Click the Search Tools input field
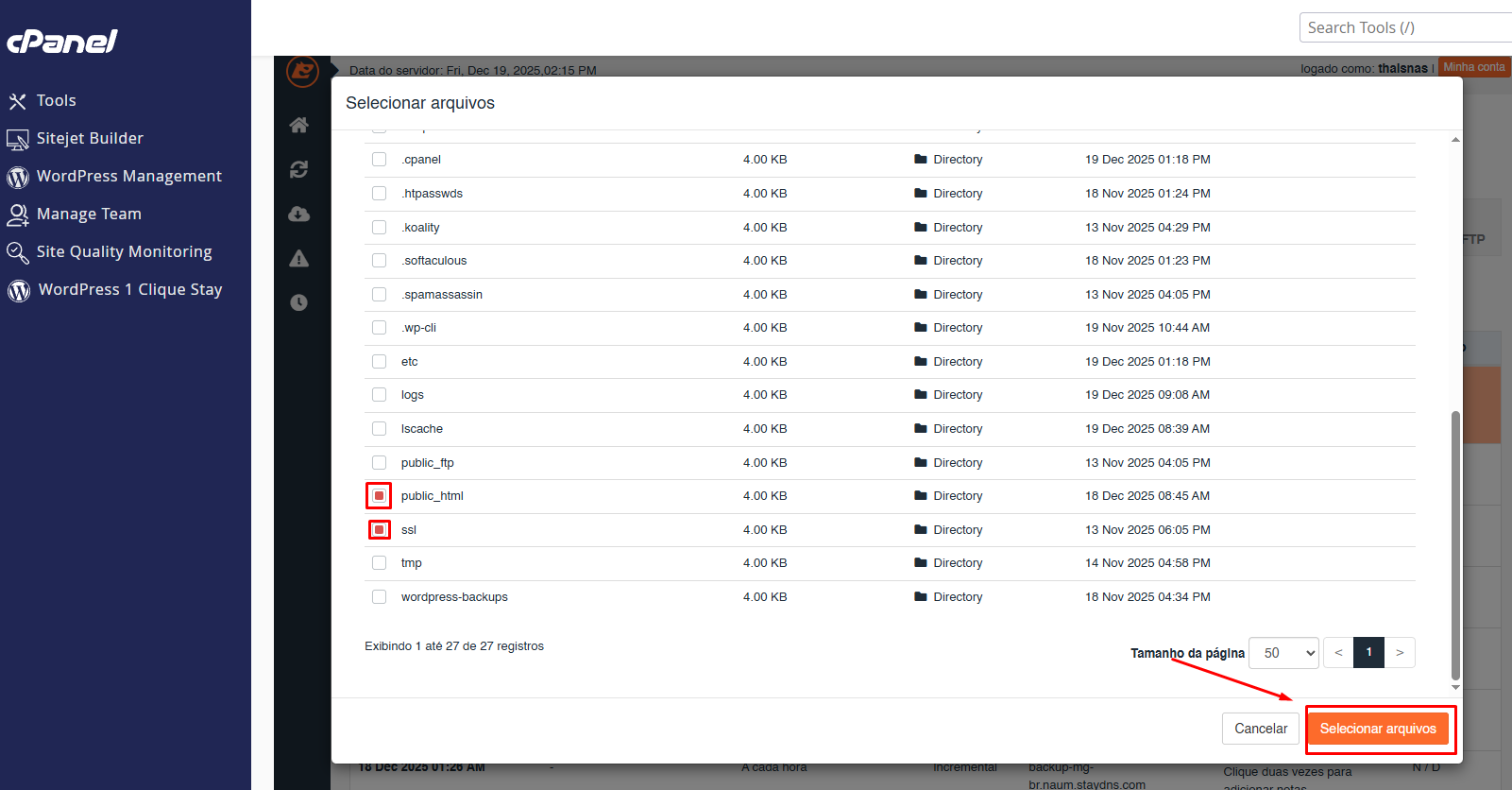This screenshot has width=1512, height=790. (x=1405, y=27)
